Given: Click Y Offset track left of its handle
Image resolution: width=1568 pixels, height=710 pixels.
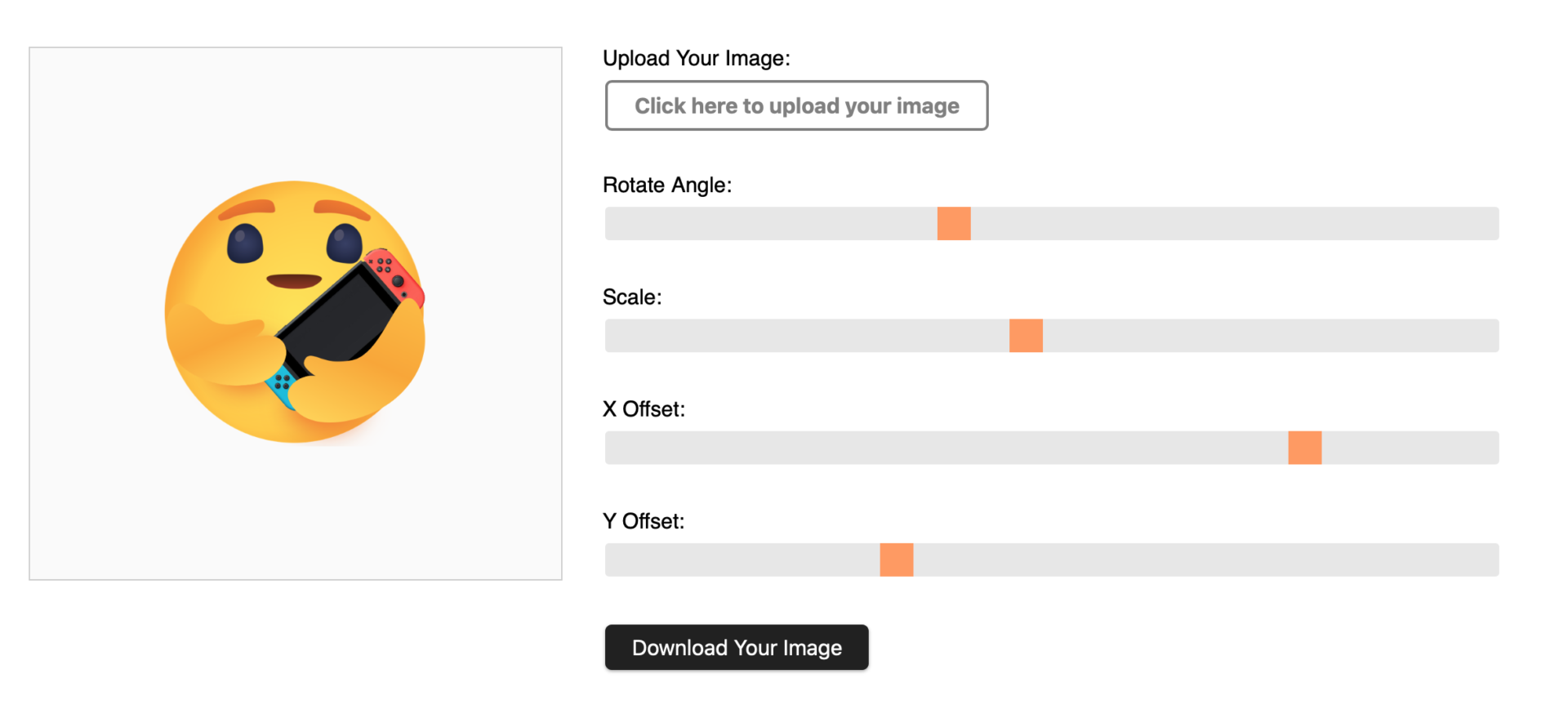Looking at the screenshot, I should pos(742,560).
